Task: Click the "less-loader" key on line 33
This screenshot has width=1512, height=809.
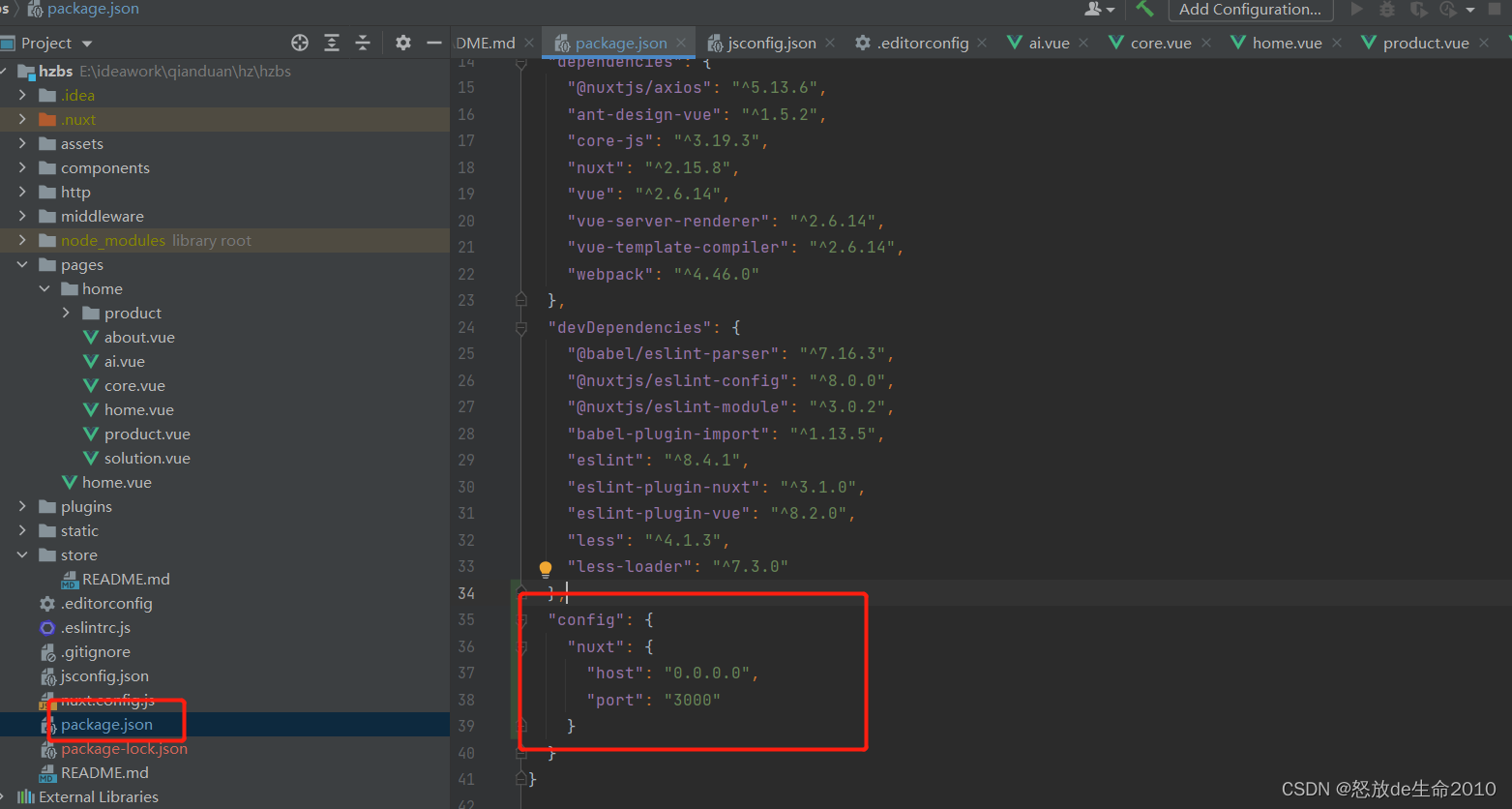Action: point(630,566)
